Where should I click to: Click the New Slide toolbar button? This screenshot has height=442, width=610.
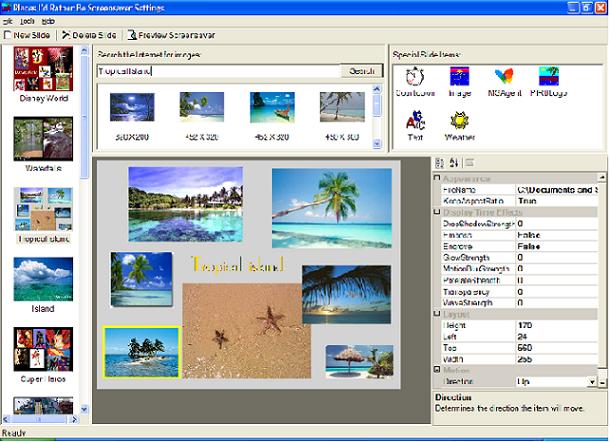click(x=27, y=35)
